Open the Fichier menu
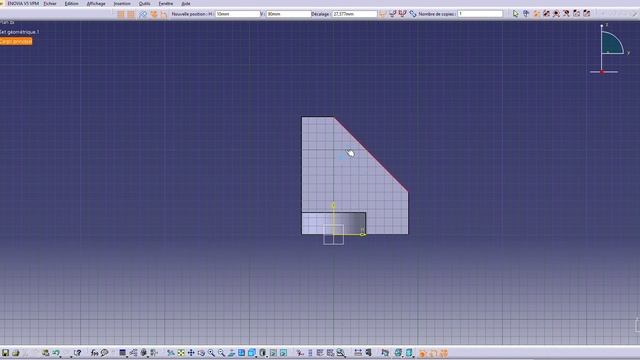Image resolution: width=640 pixels, height=360 pixels. (50, 3)
